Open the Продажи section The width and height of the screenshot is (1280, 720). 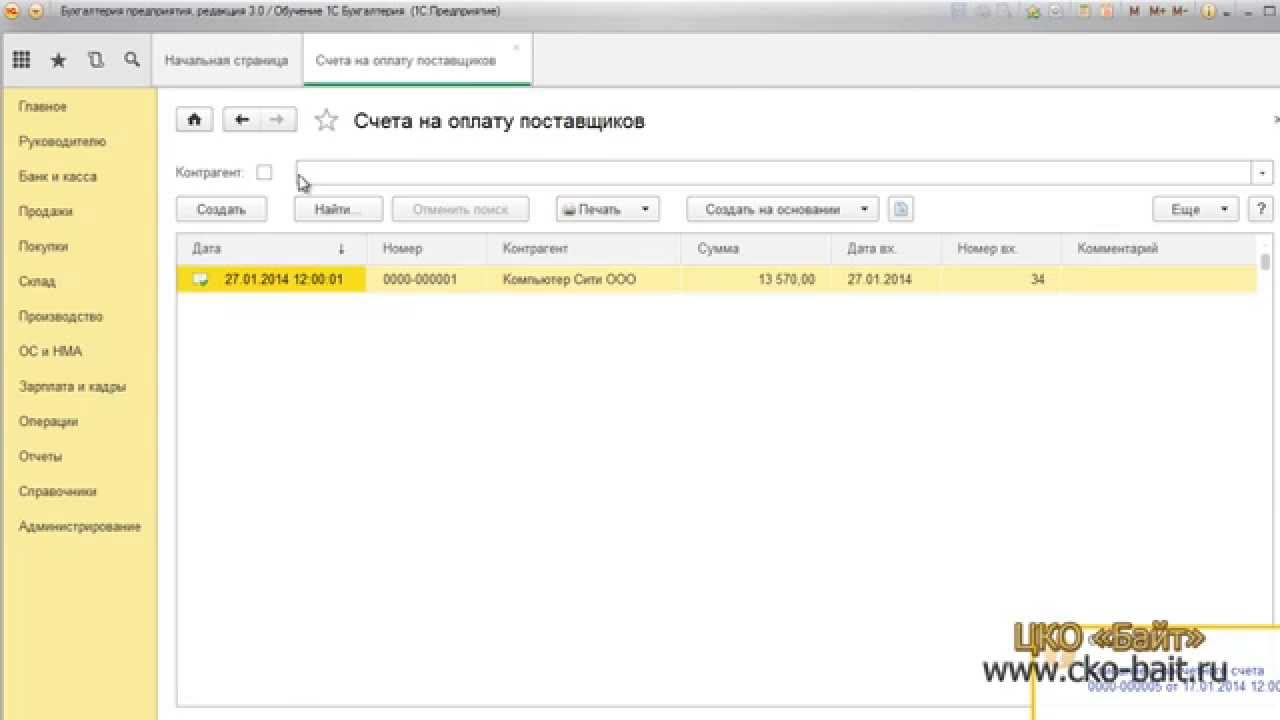[x=45, y=211]
